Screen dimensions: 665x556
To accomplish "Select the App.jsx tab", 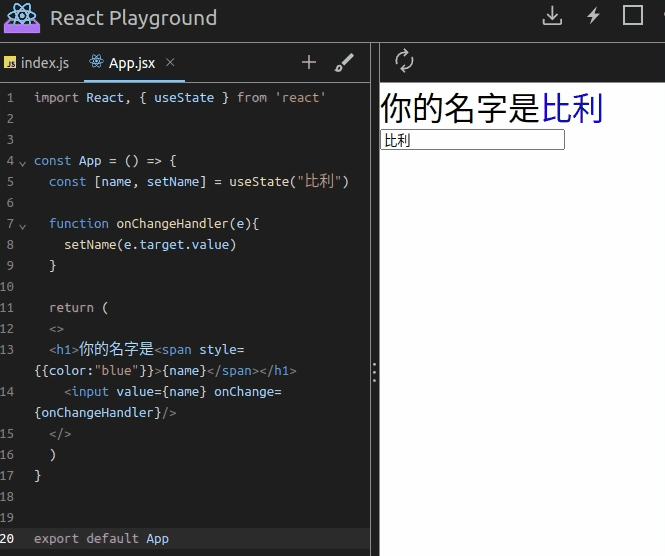I will [132, 63].
